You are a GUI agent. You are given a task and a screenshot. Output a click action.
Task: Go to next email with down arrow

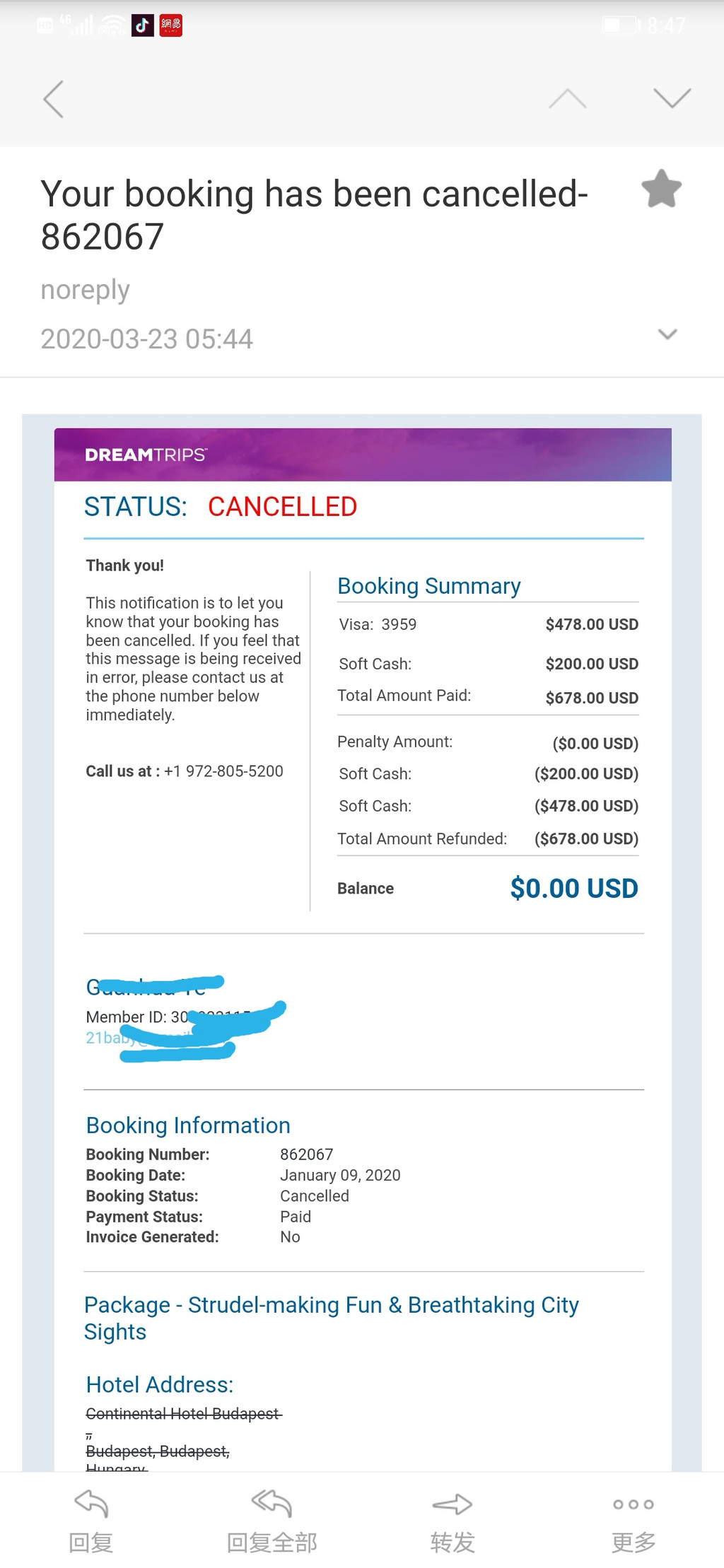pos(672,98)
